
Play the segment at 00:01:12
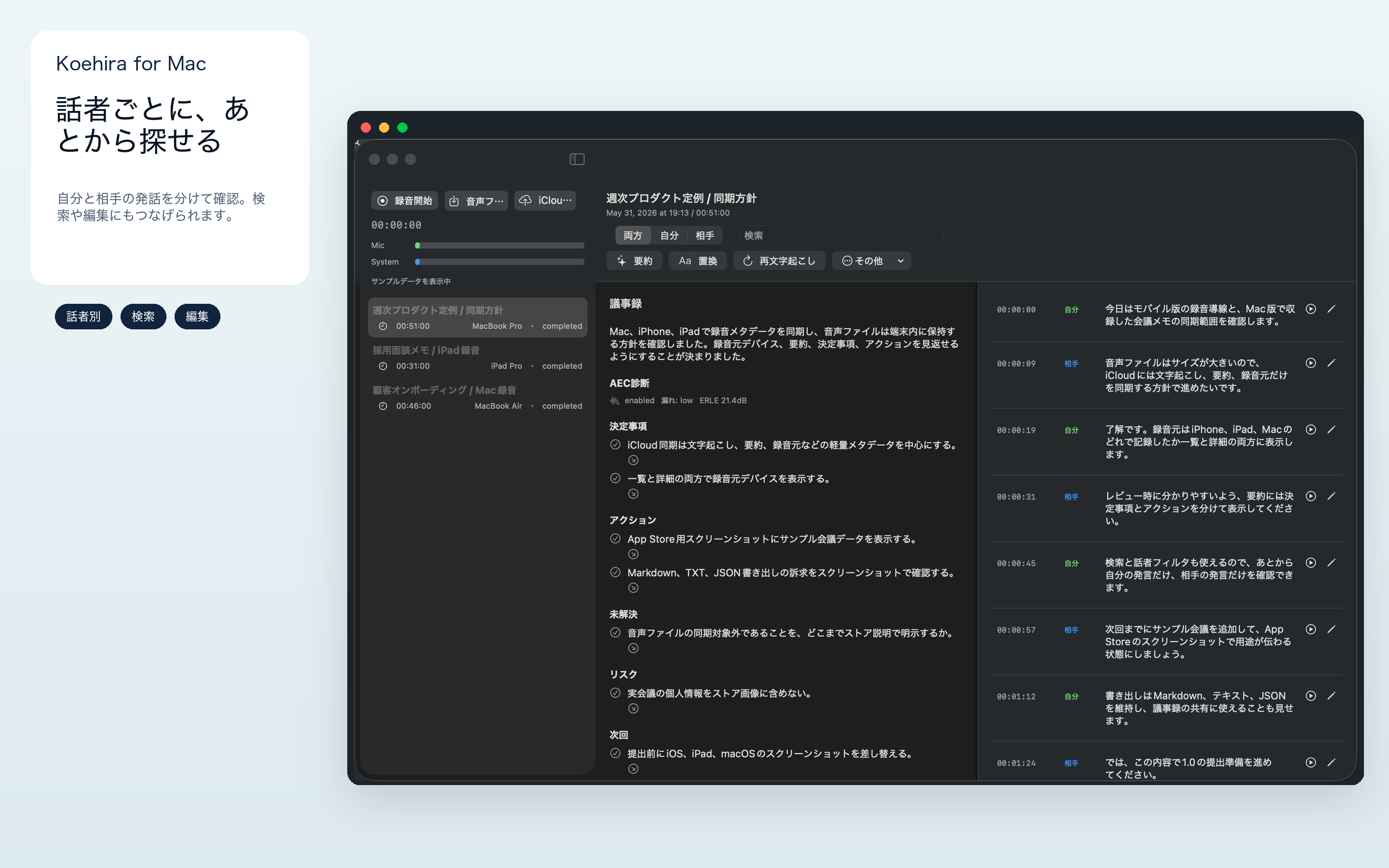[1310, 696]
